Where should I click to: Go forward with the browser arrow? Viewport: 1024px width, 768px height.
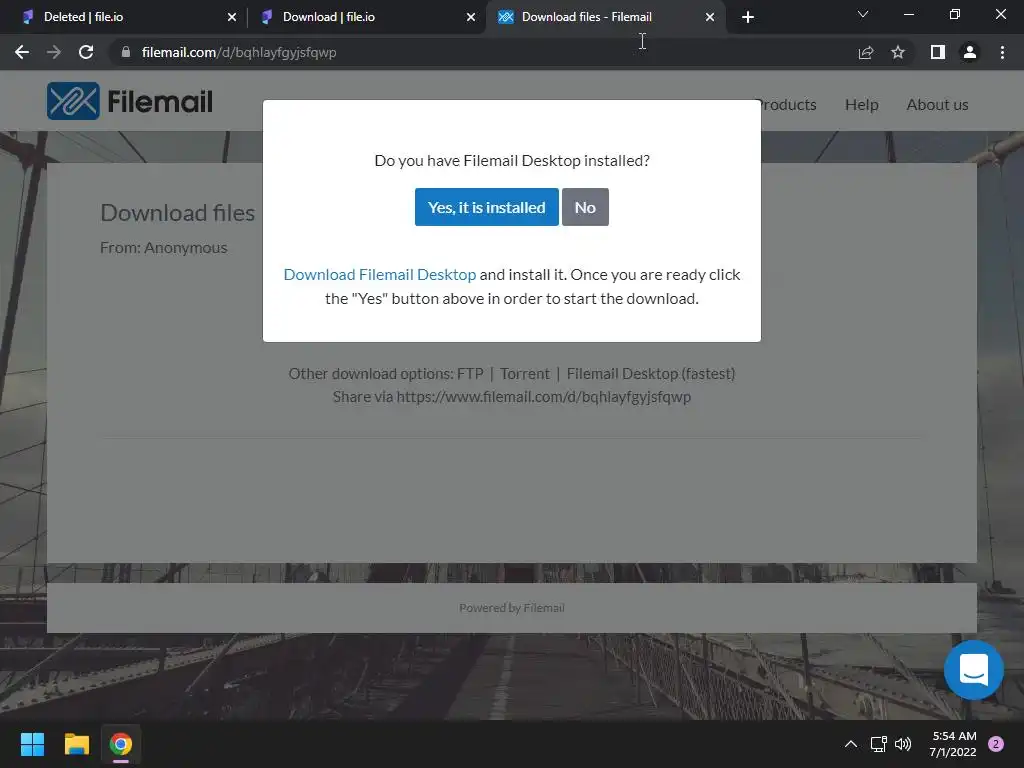click(54, 52)
